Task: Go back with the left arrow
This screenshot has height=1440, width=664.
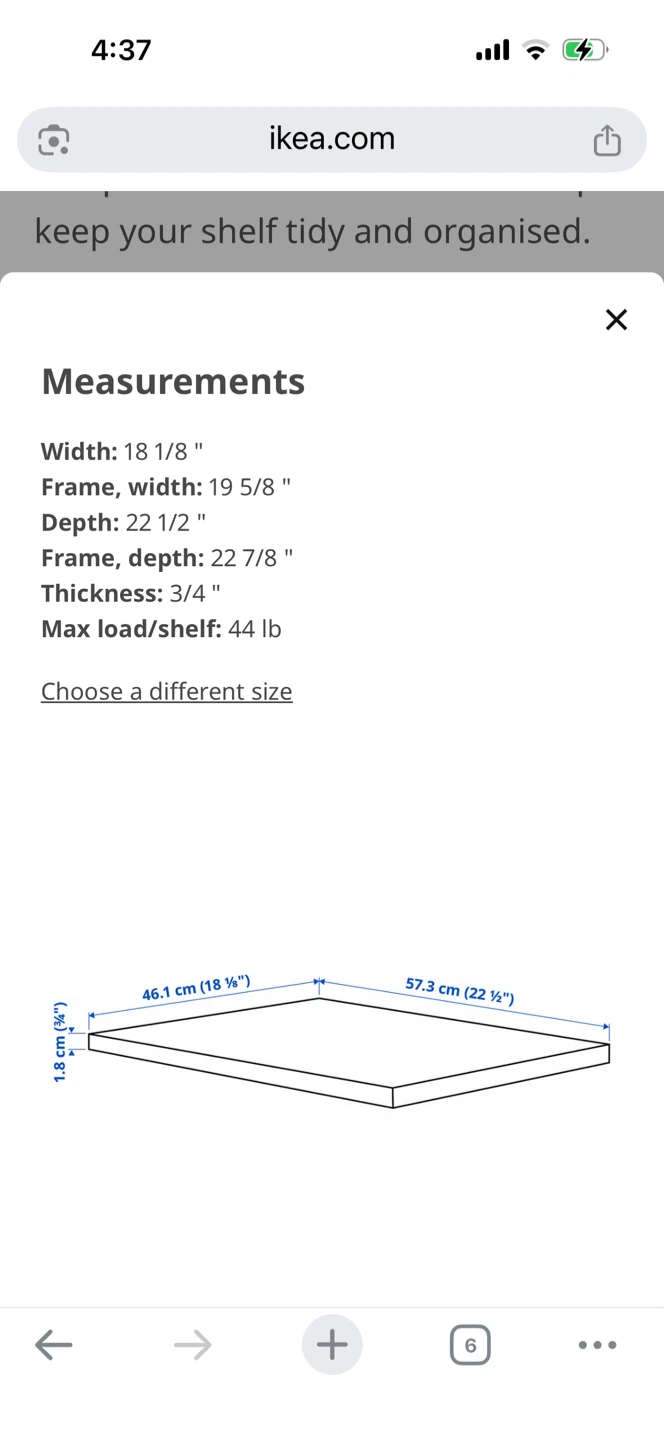Action: coord(54,1345)
